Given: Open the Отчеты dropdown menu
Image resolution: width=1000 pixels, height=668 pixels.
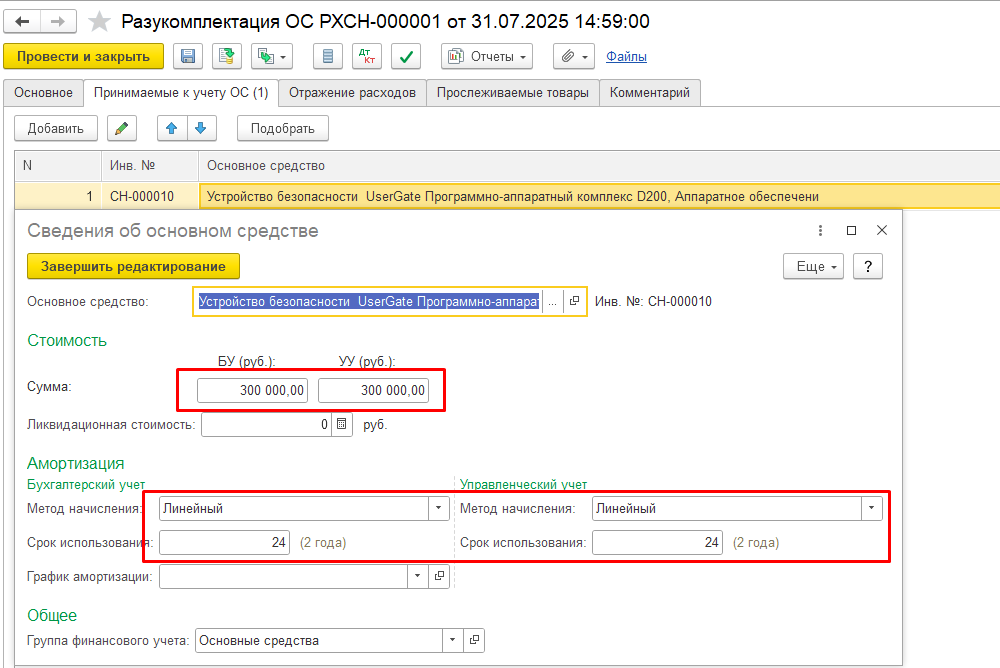Looking at the screenshot, I should click(487, 57).
